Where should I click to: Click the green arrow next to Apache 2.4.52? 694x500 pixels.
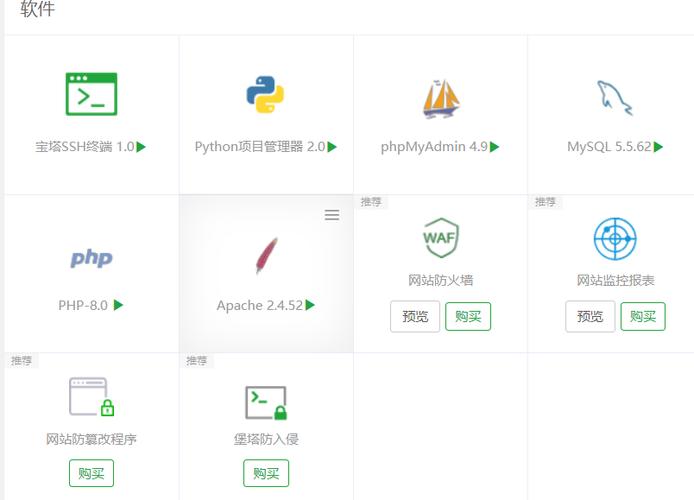click(x=310, y=305)
